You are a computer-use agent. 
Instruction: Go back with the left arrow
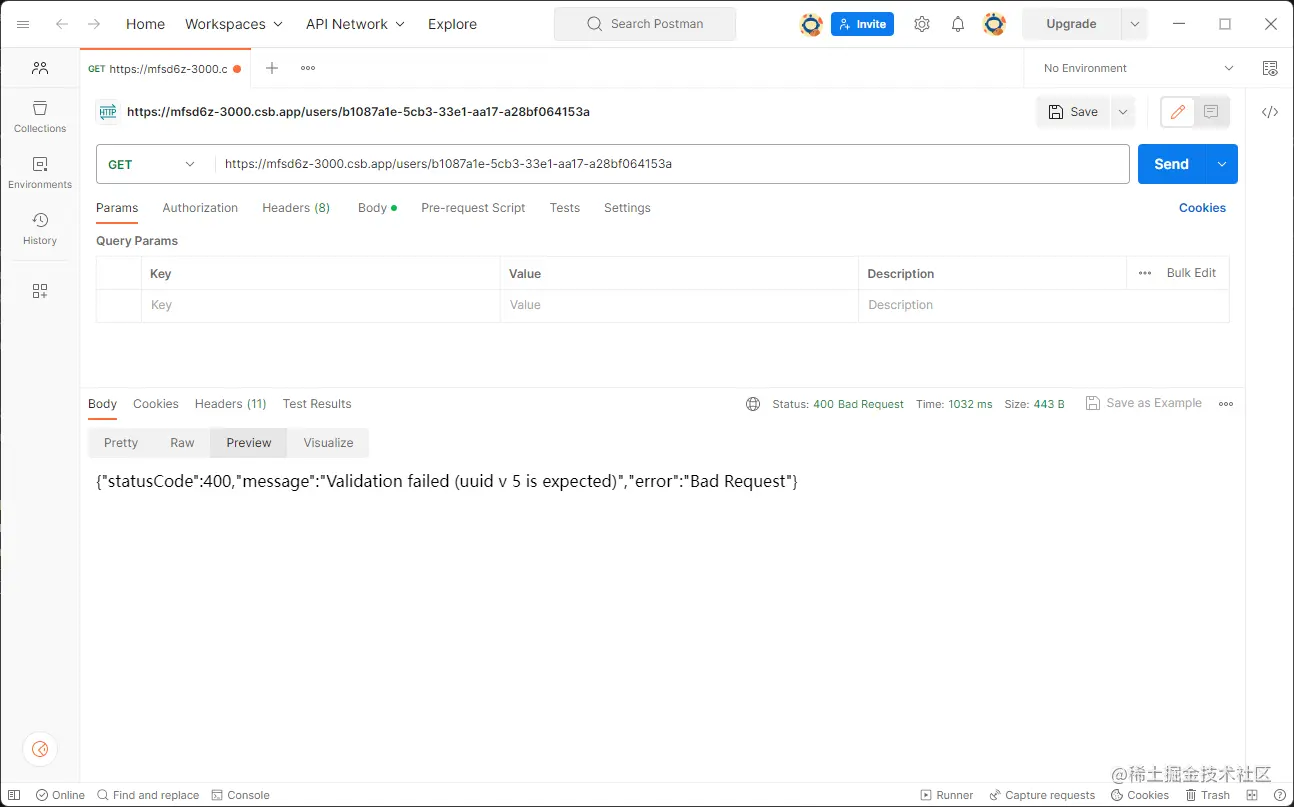pos(62,24)
